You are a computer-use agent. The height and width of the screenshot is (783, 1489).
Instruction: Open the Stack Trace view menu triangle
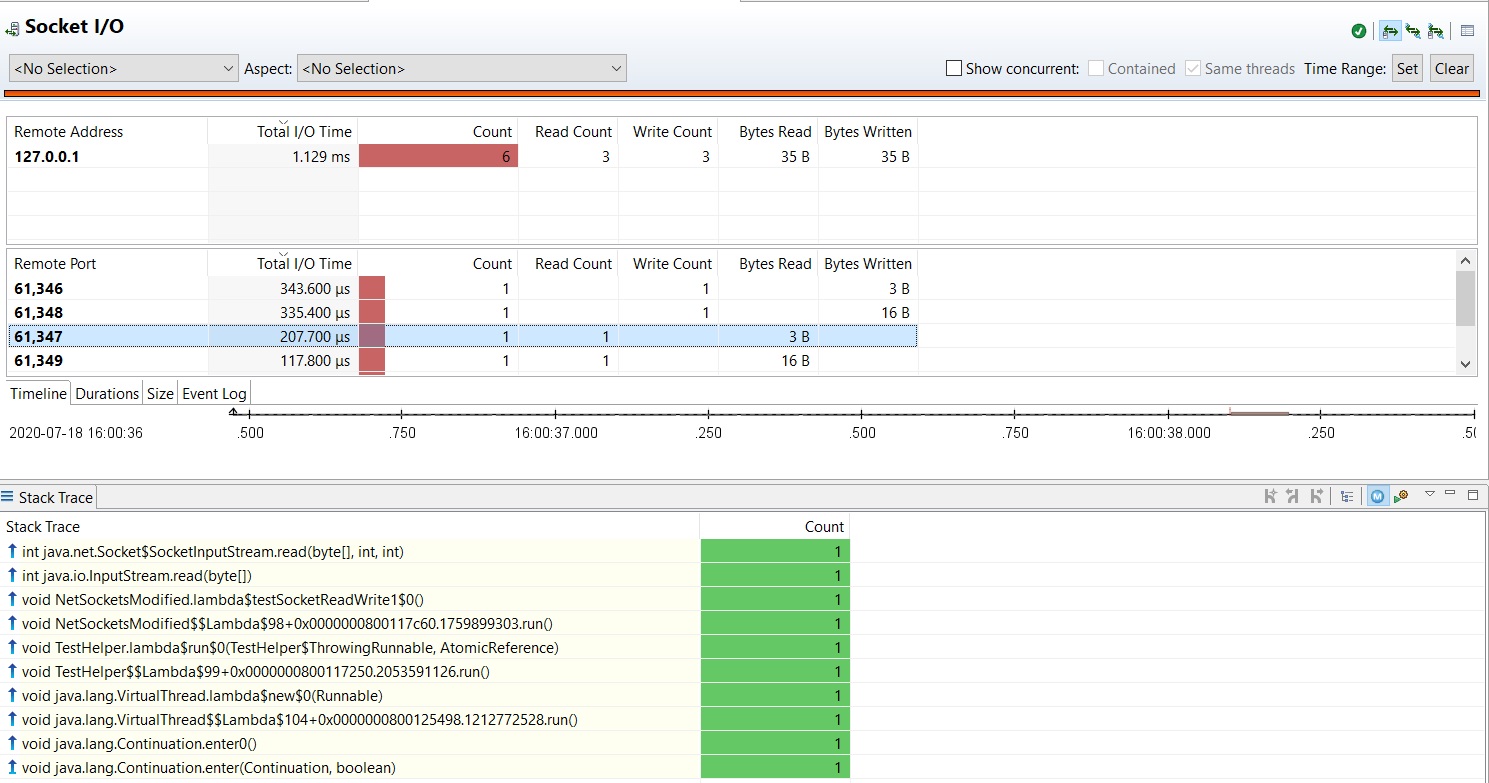pos(1429,494)
